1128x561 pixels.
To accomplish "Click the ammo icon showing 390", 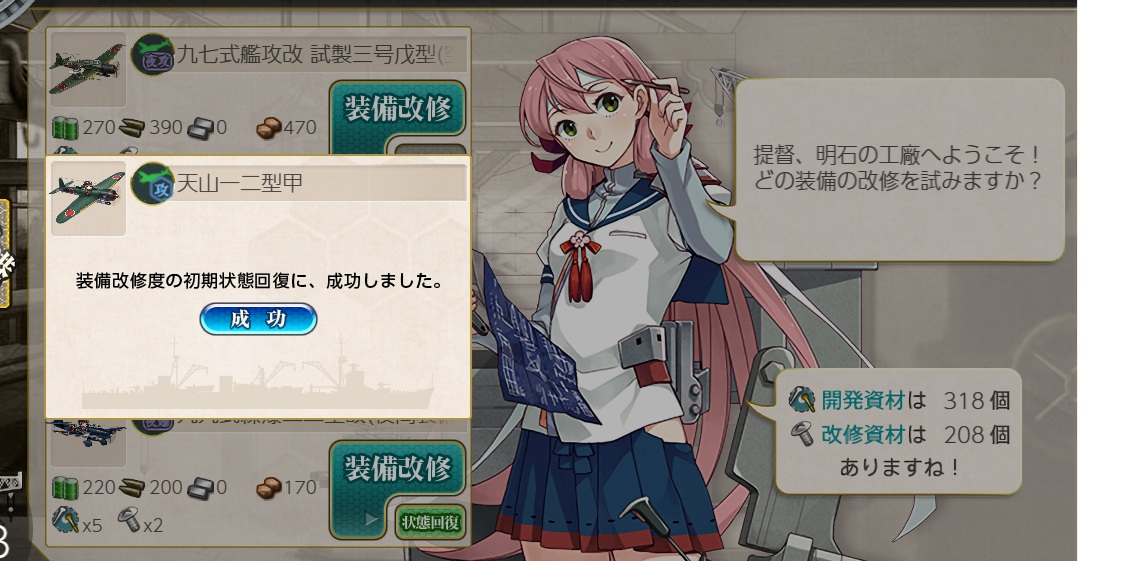I will pyautogui.click(x=132, y=128).
